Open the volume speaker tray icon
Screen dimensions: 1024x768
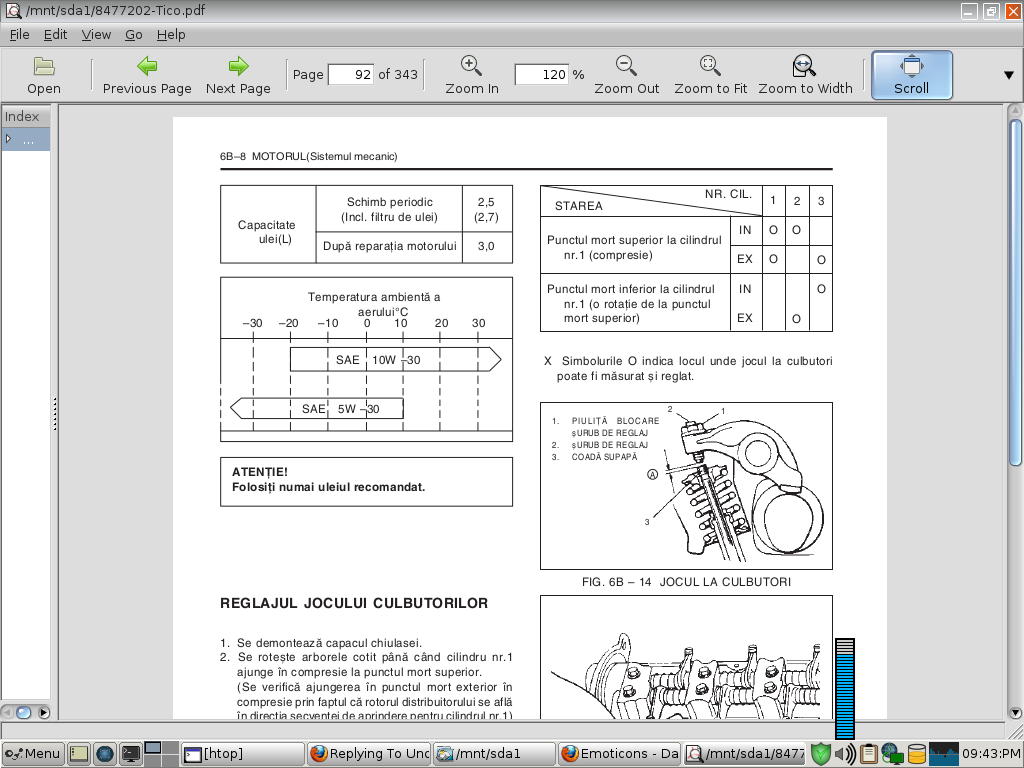click(845, 754)
